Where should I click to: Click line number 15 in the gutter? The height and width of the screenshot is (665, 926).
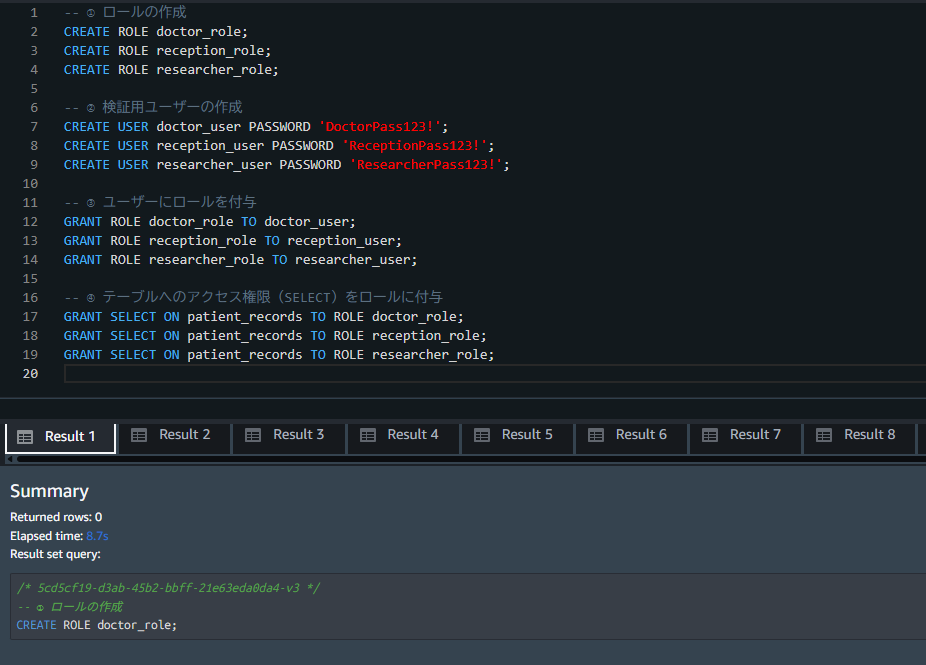tap(30, 279)
